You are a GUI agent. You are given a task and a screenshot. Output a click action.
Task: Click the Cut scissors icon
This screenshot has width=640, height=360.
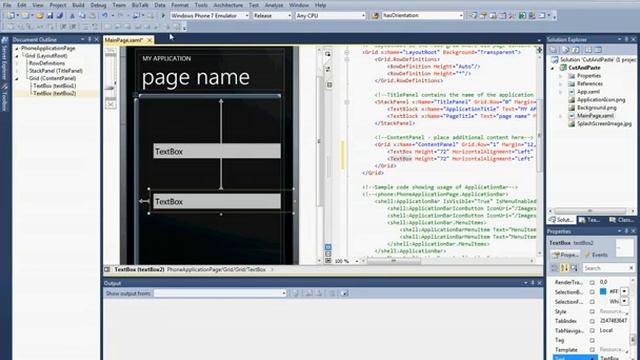[72, 16]
